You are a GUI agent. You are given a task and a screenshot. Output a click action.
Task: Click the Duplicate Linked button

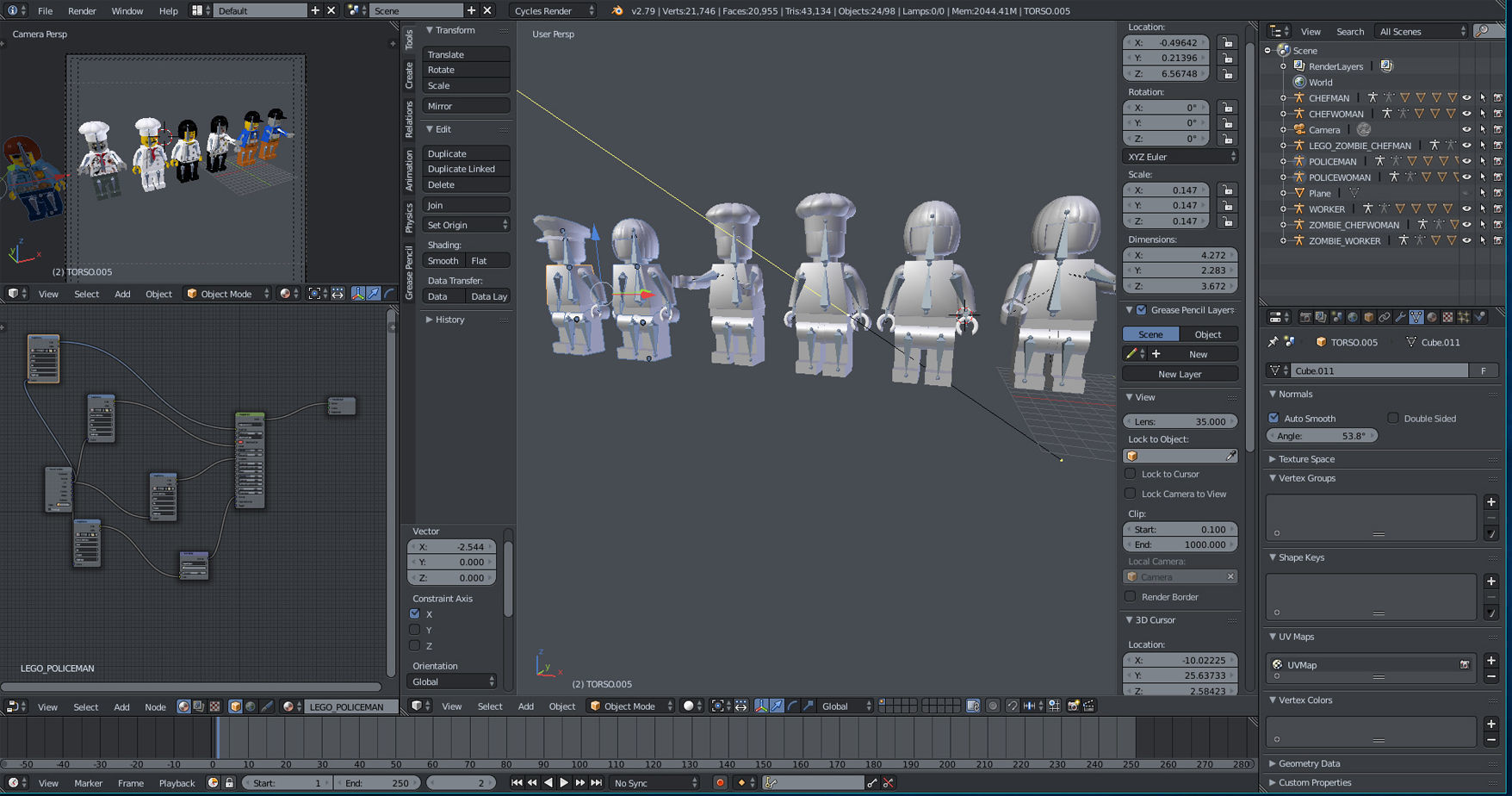pos(466,169)
